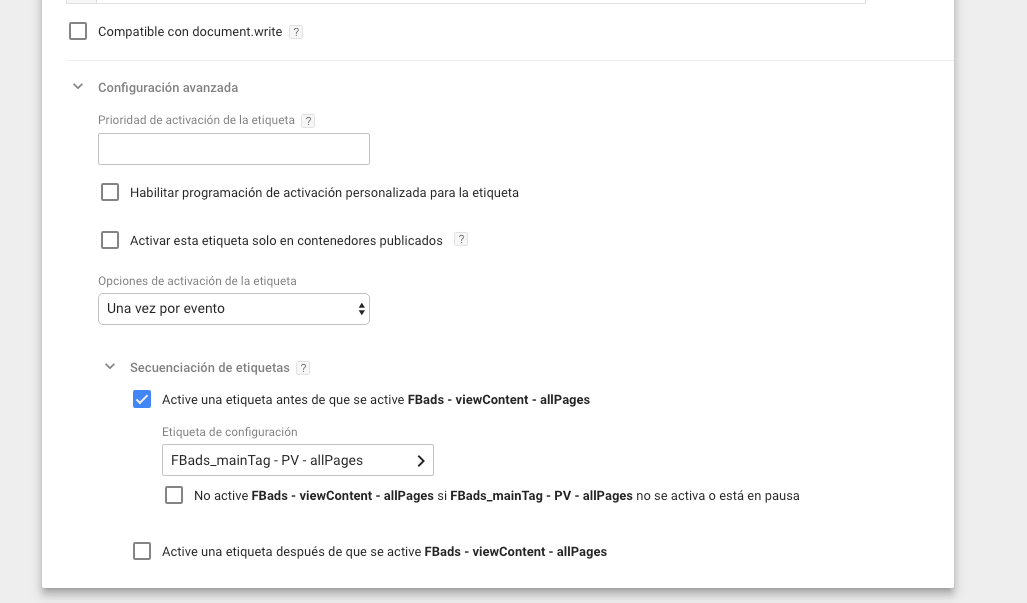Click up-down arrows on Una vez por evento
This screenshot has height=603, width=1027.
pos(361,309)
